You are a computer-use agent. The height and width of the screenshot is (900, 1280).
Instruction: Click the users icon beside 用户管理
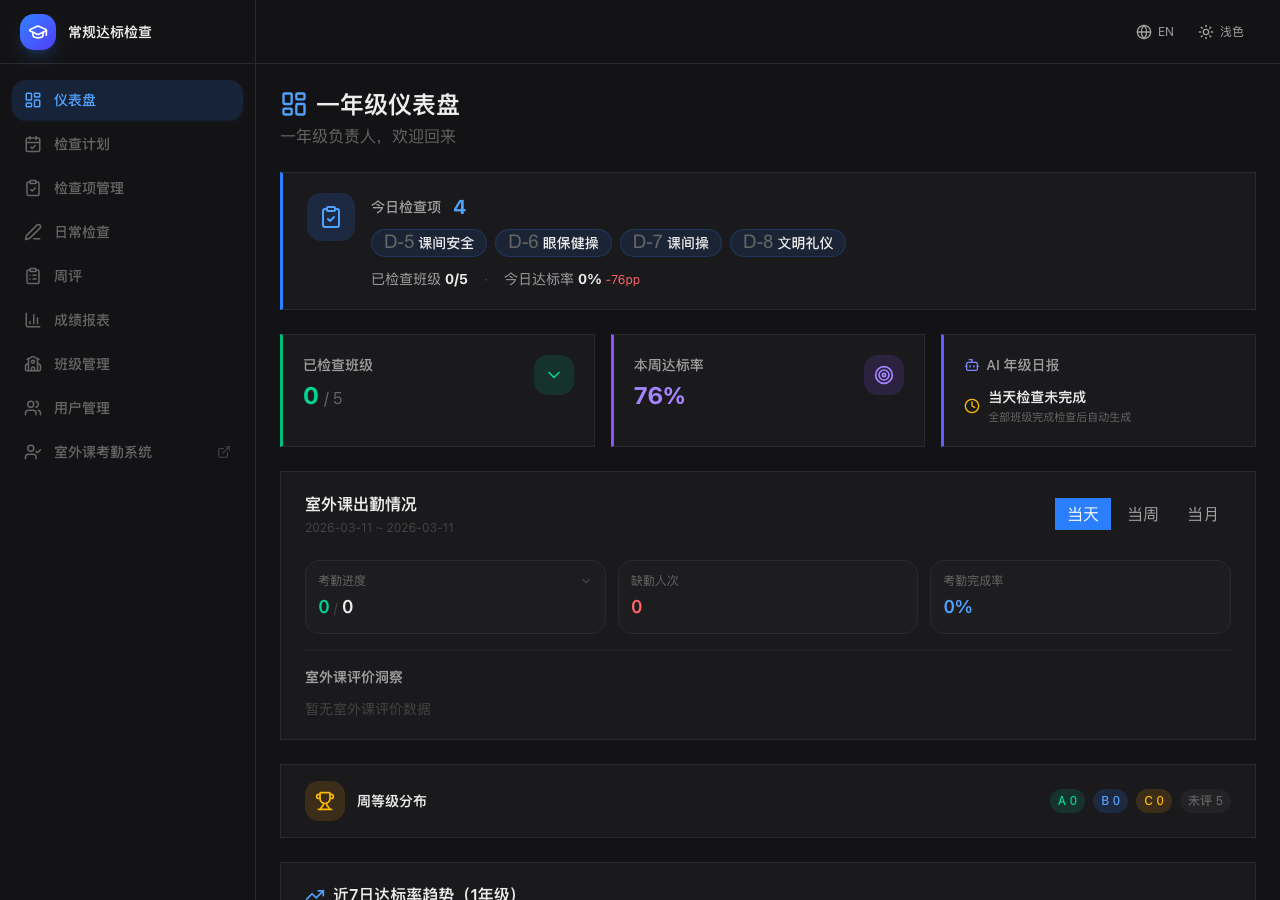tap(33, 408)
